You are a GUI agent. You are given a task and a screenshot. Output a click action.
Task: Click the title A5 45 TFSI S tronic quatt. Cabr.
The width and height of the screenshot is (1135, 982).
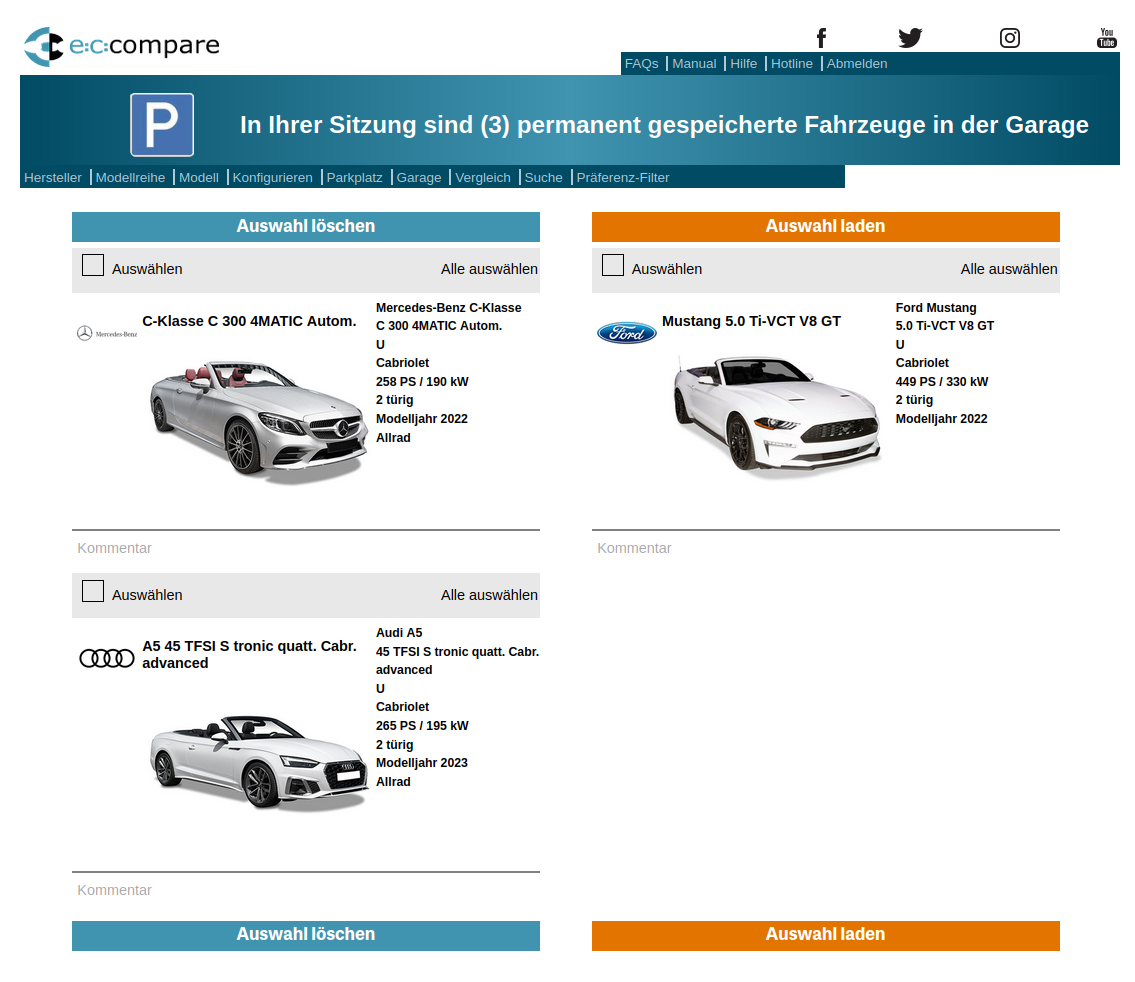[249, 646]
